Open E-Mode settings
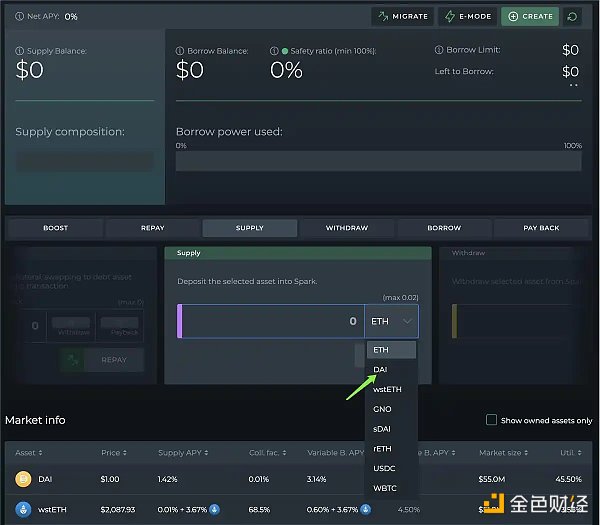The width and height of the screenshot is (600, 525). point(468,16)
